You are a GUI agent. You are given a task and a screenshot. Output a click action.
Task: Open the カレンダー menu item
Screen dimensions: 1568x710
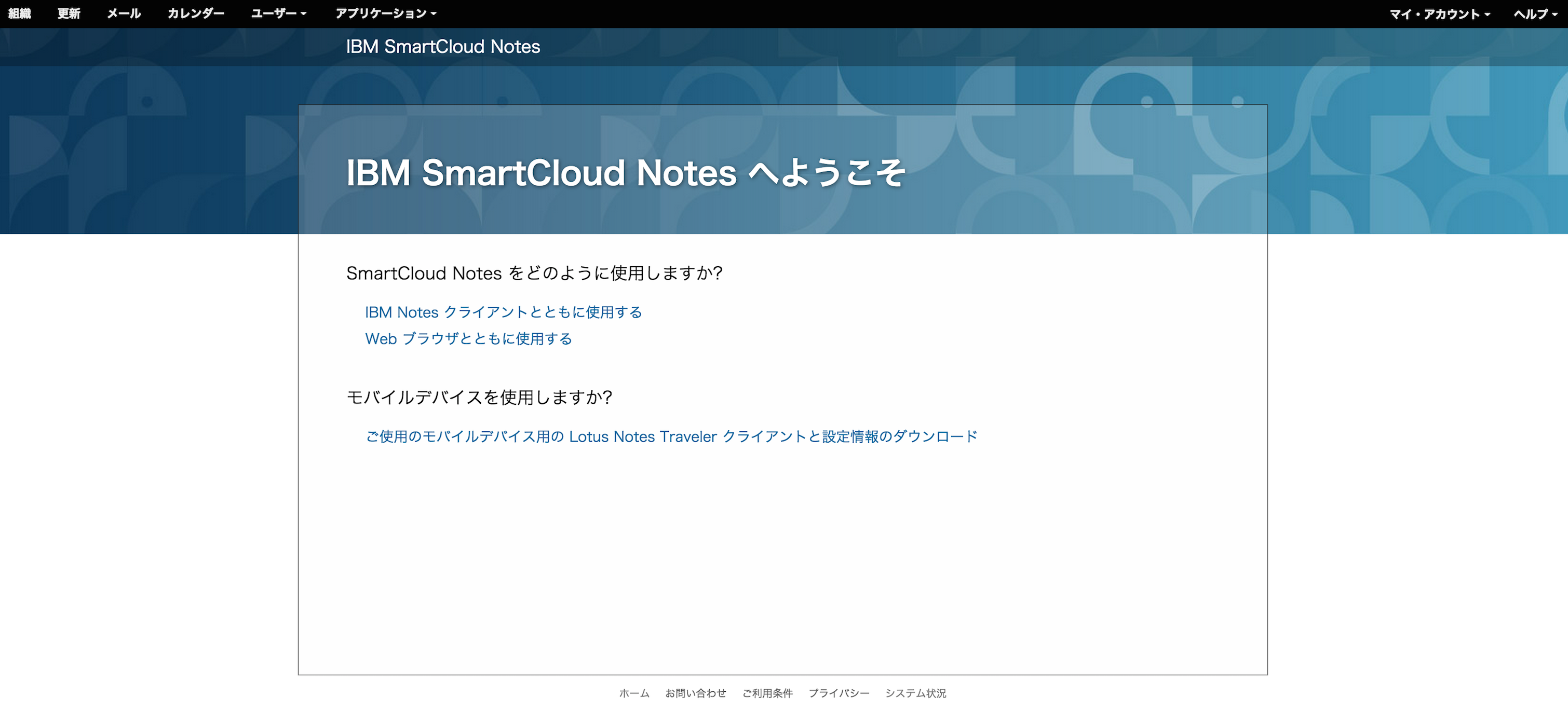[x=196, y=13]
